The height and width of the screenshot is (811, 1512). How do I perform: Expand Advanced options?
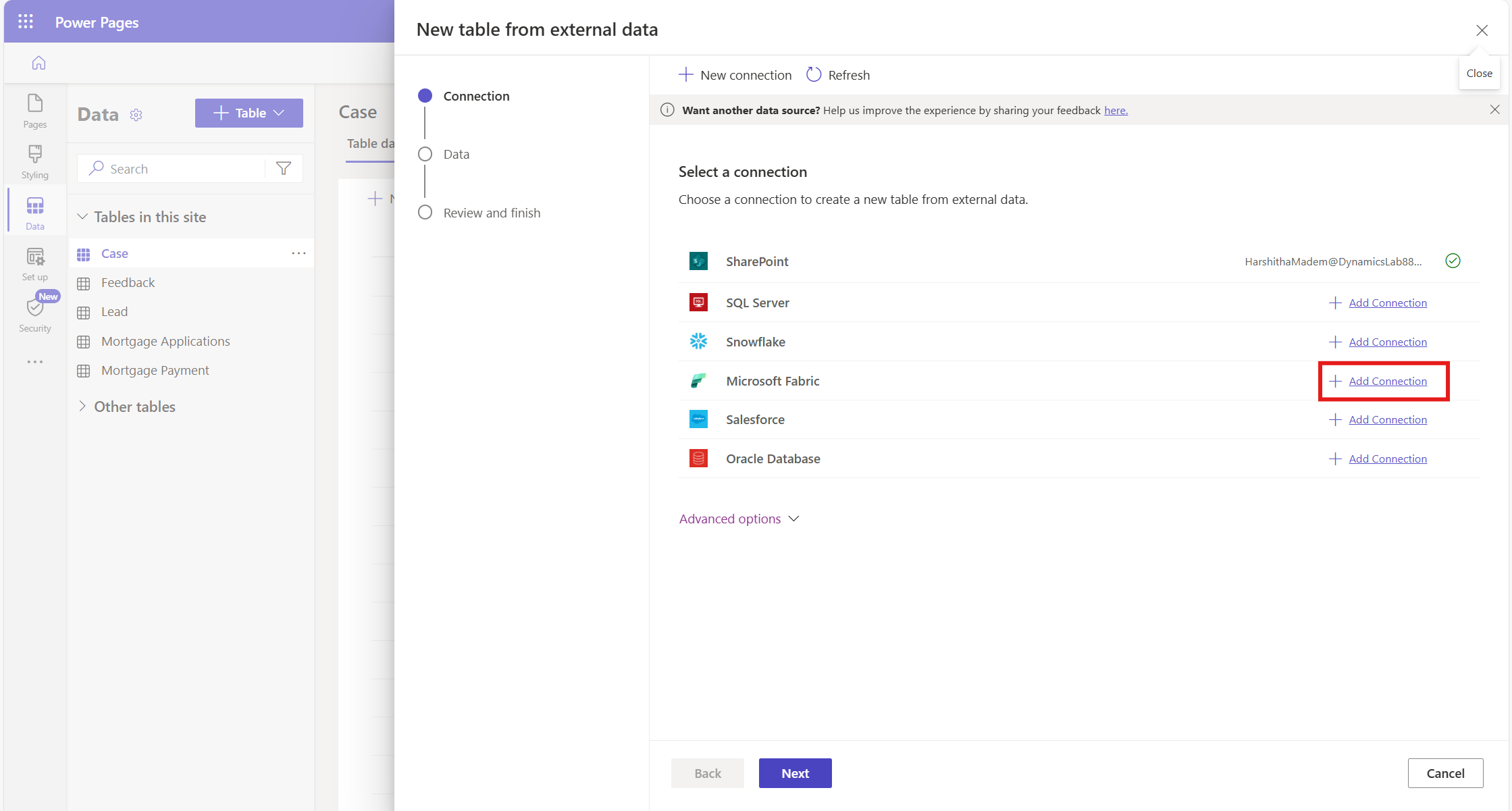pos(739,519)
